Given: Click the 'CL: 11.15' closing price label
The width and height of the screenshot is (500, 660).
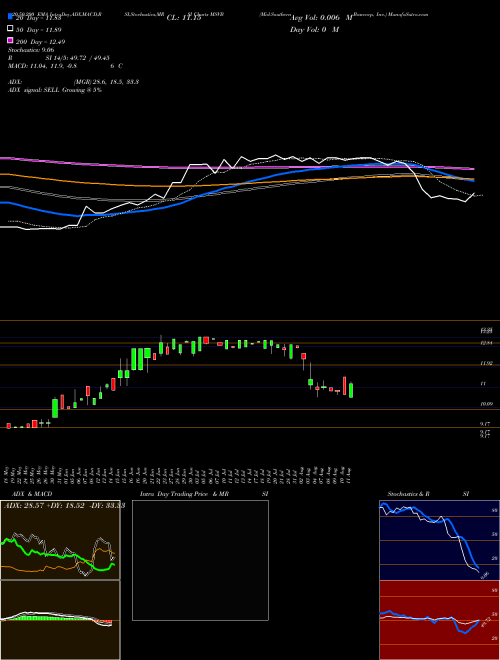Looking at the screenshot, I should pos(184,18).
